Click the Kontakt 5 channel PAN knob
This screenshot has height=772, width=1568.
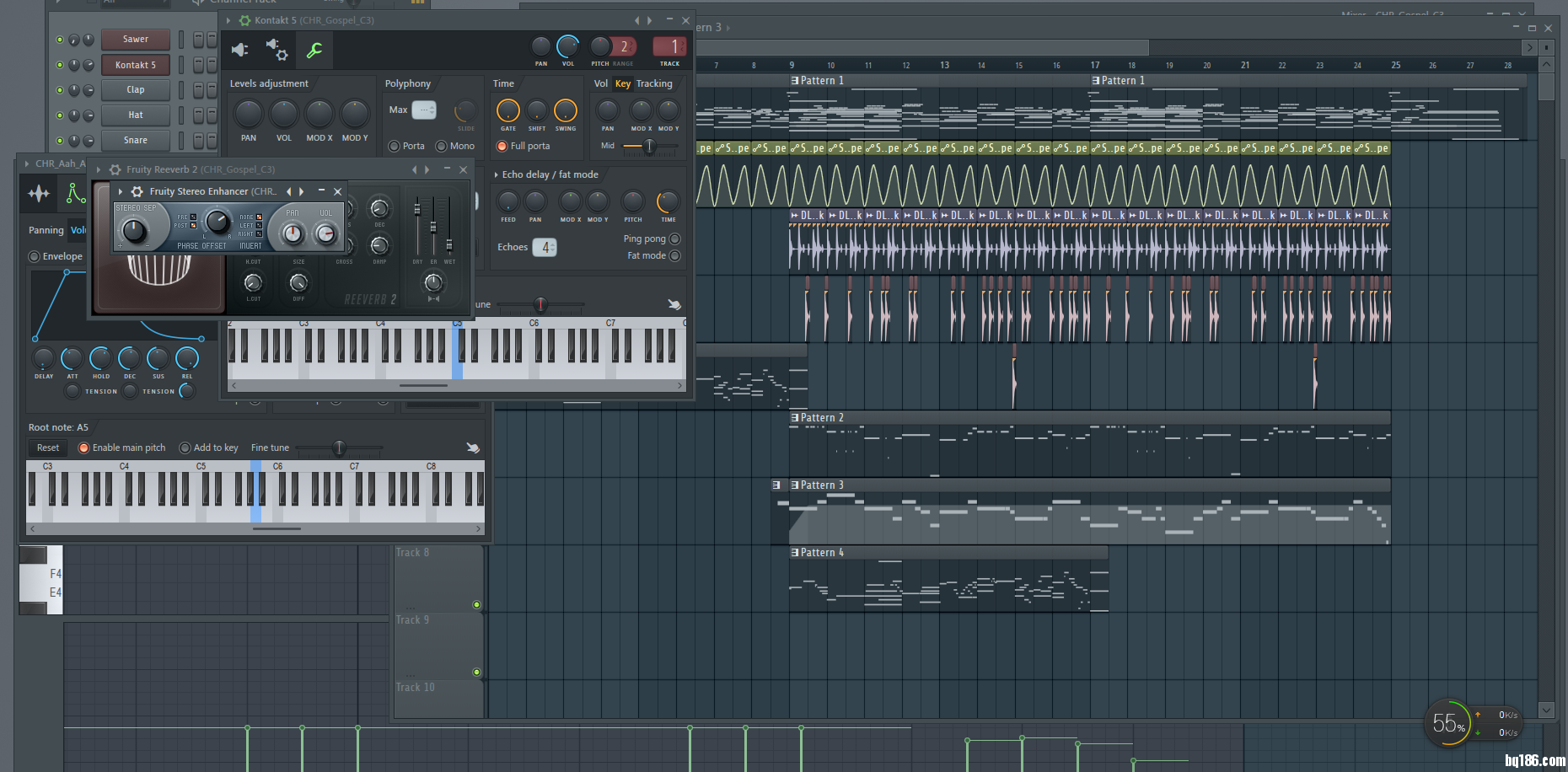541,46
